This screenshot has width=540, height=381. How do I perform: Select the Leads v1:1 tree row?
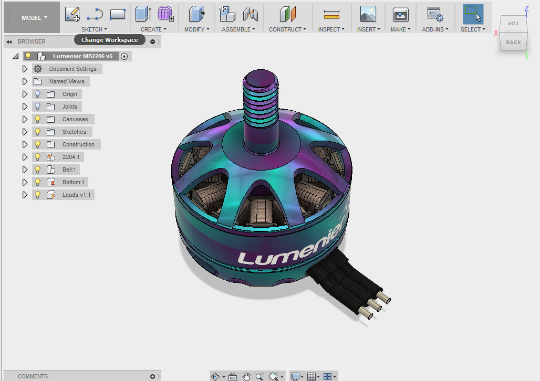coord(63,195)
